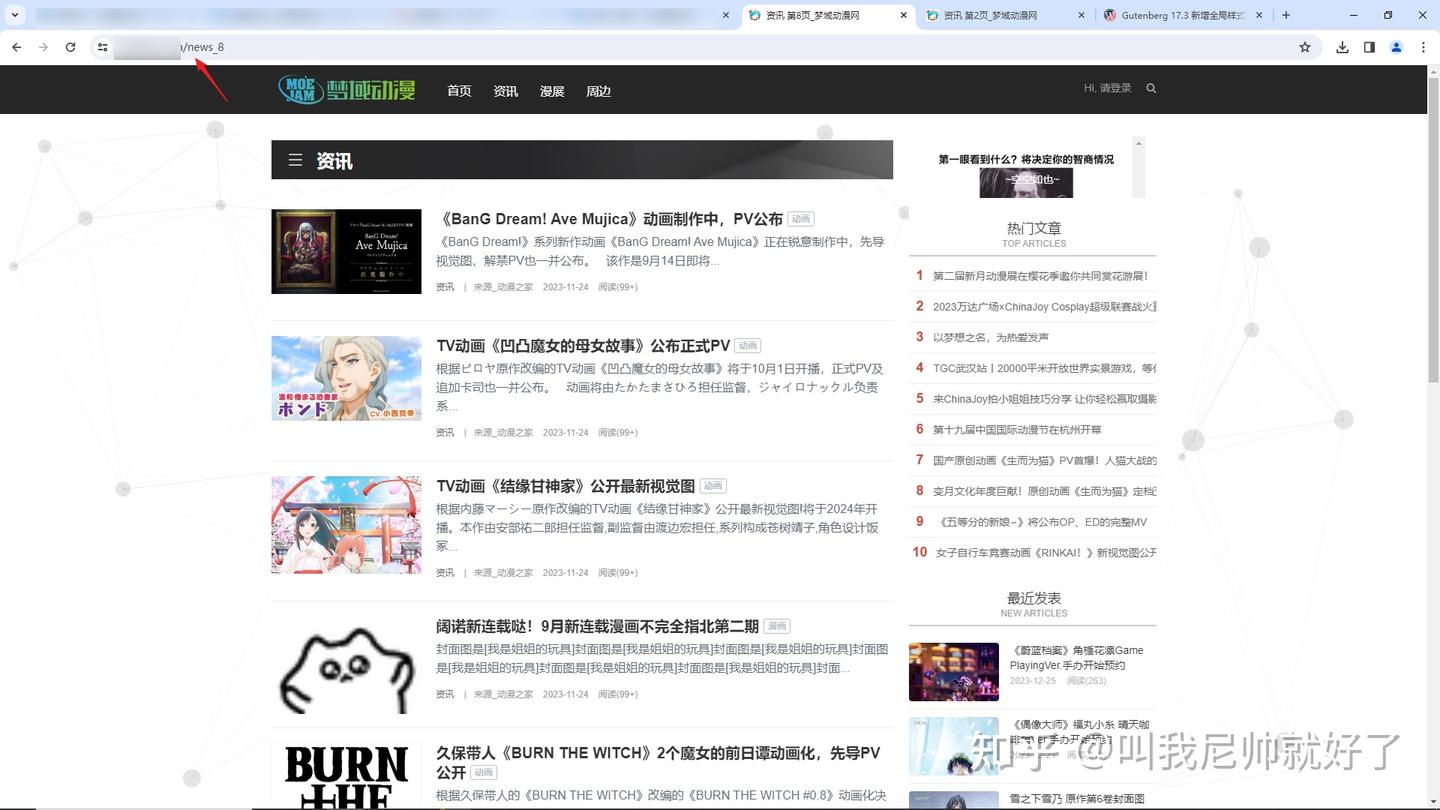Image resolution: width=1440 pixels, height=810 pixels.
Task: Open the Chrome three-dot menu
Action: [x=1423, y=47]
